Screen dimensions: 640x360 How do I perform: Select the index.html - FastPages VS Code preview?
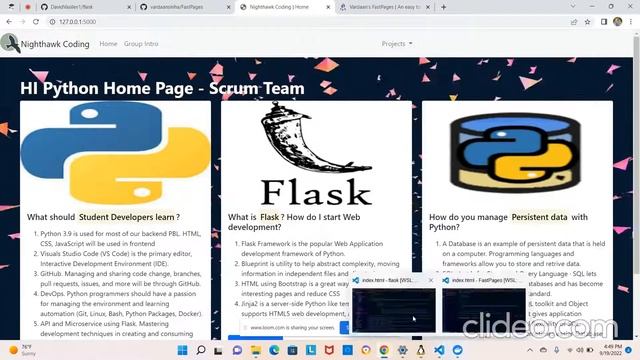pyautogui.click(x=484, y=310)
